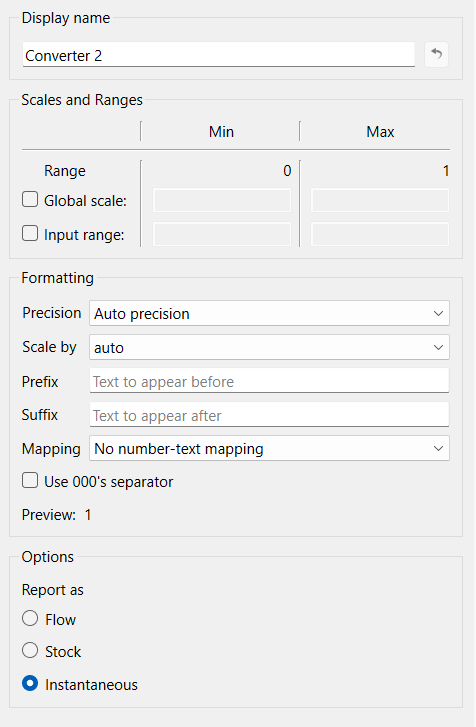Open the Scale by dropdown

269,347
